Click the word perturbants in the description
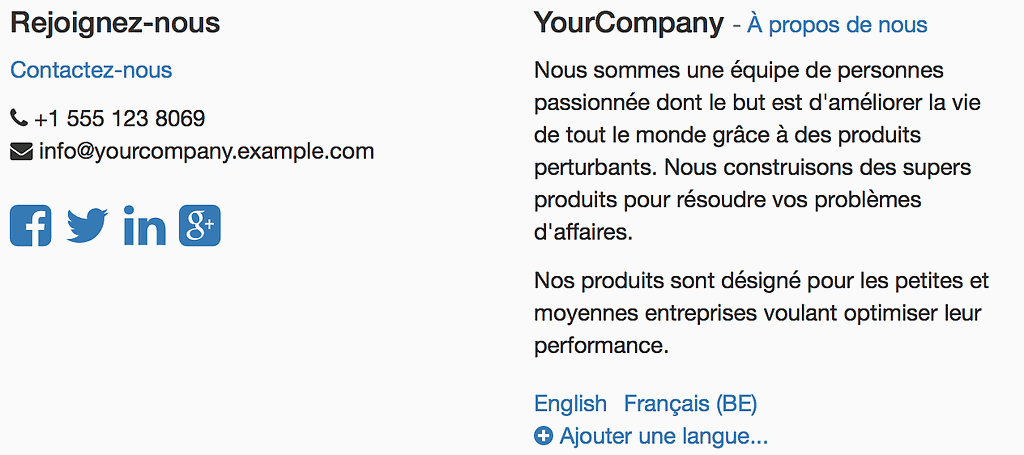Viewport: 1024px width, 455px height. point(592,167)
